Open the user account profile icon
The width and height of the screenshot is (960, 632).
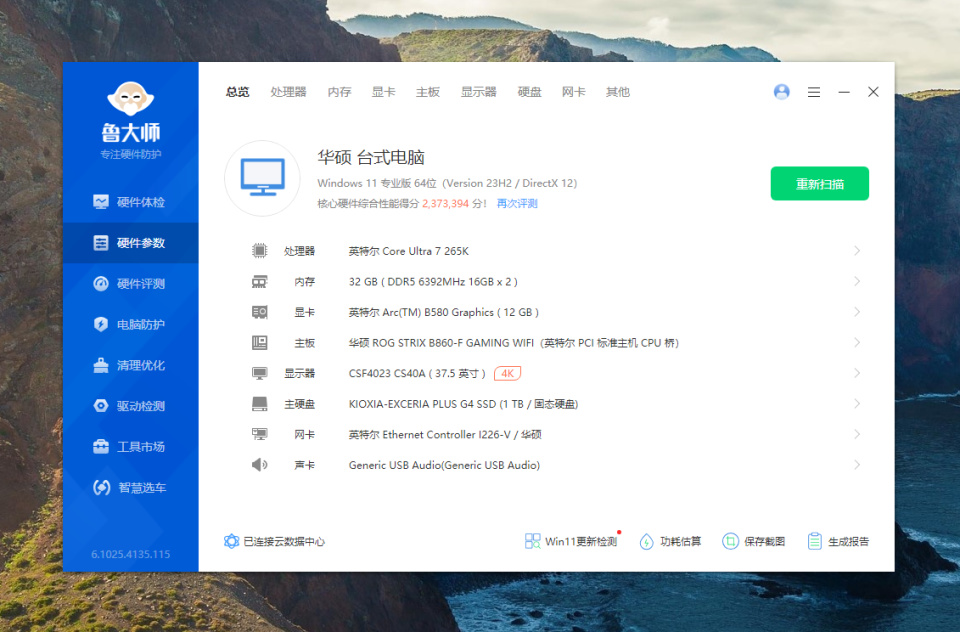[781, 92]
